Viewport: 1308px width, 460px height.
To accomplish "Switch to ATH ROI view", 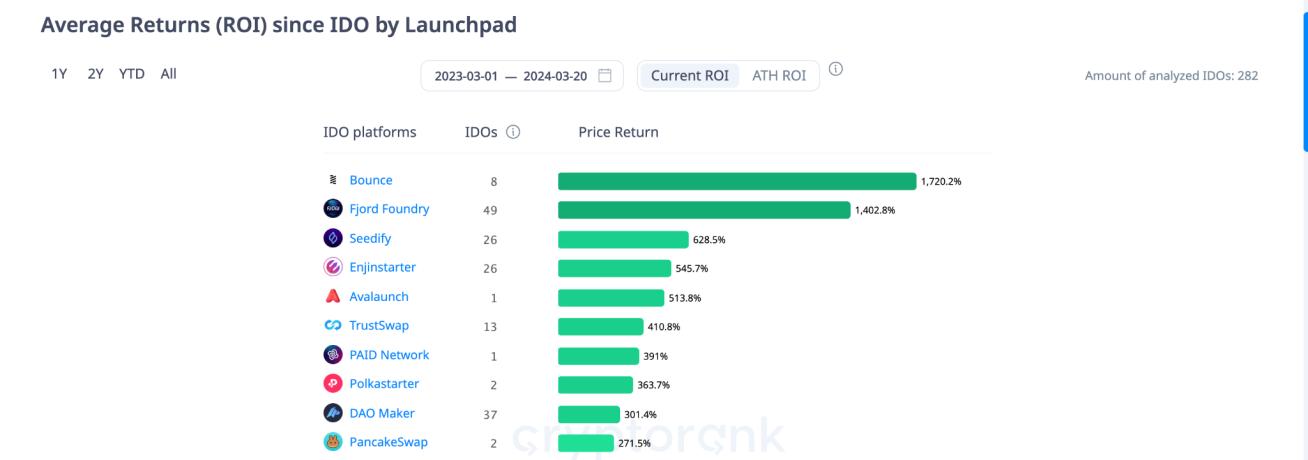I will click(x=779, y=75).
